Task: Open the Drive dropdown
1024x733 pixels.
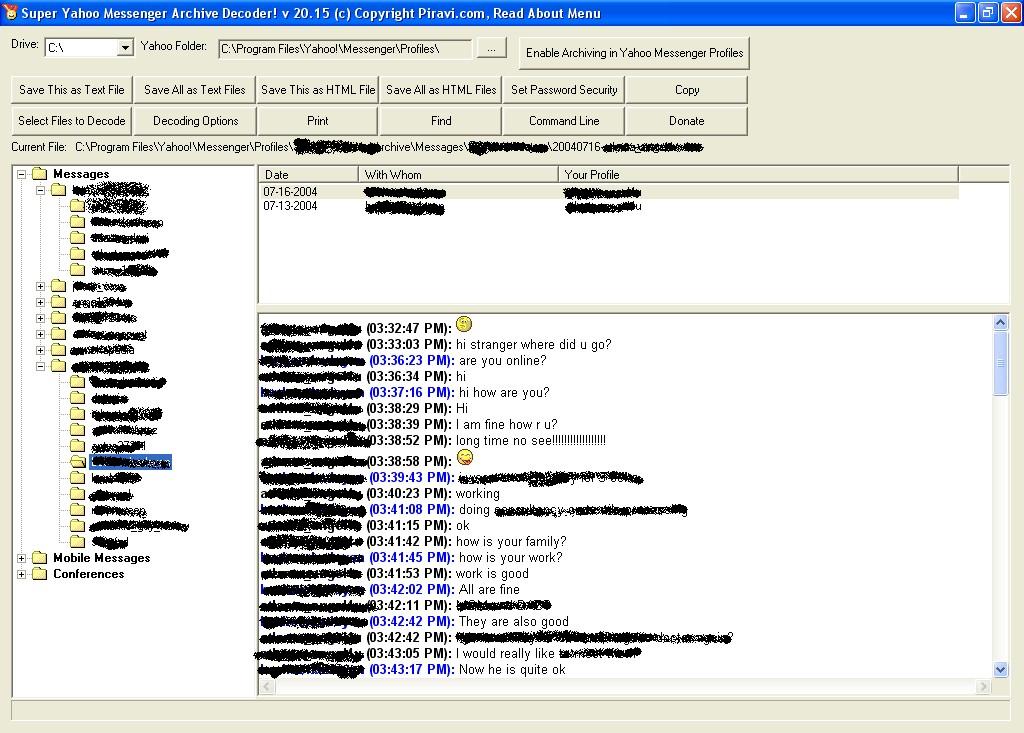Action: tap(125, 48)
